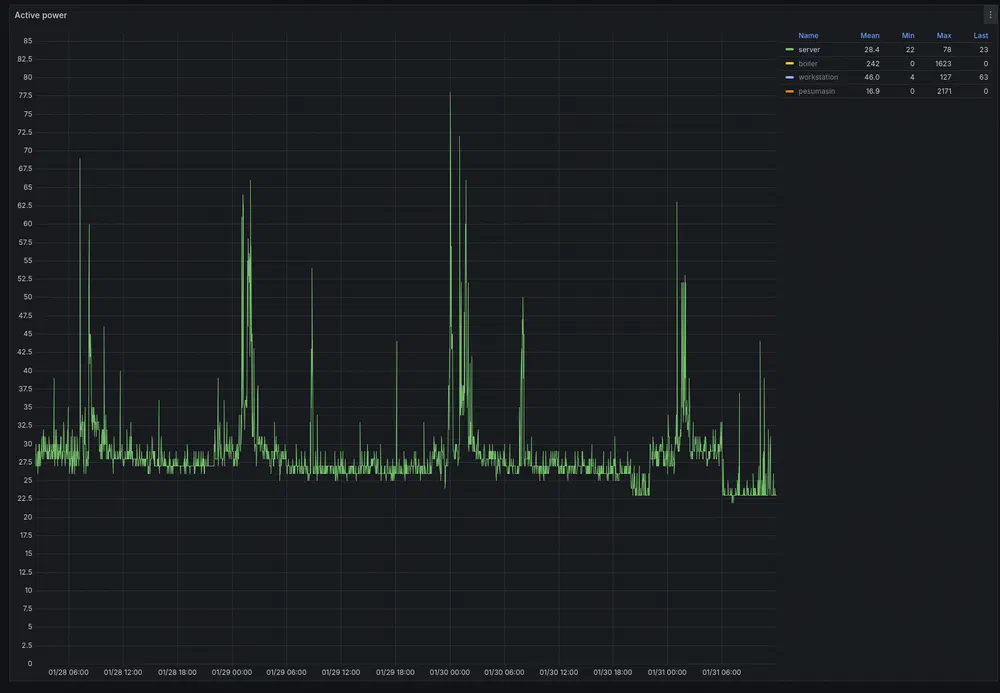Image resolution: width=1000 pixels, height=693 pixels.
Task: Click server max value 78
Action: (947, 50)
